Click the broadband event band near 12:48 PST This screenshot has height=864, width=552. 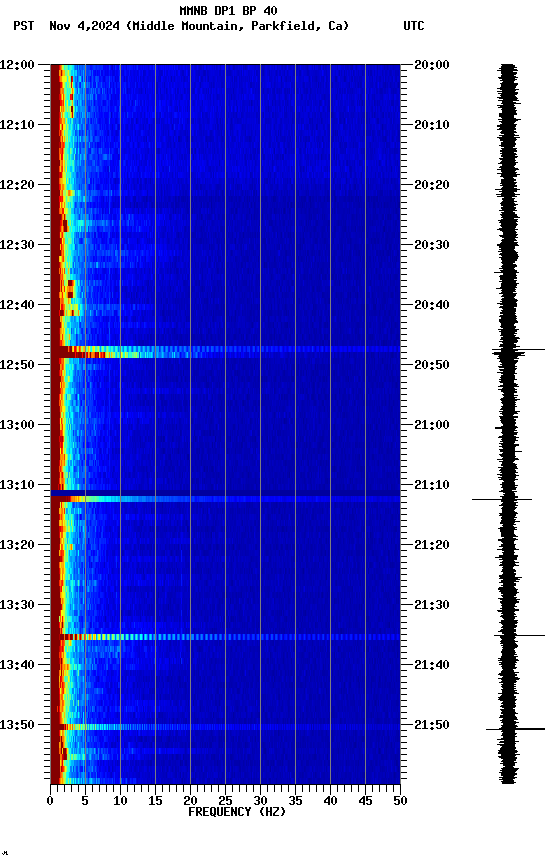click(x=225, y=352)
